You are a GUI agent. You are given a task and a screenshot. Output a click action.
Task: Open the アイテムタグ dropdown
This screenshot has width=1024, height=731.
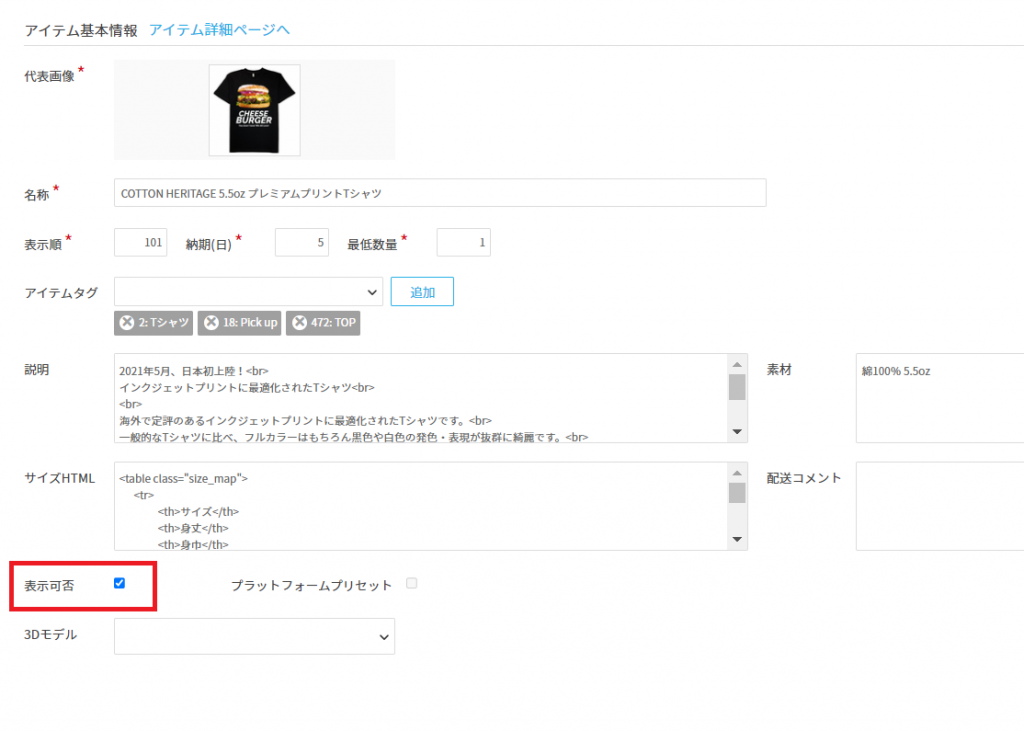248,291
